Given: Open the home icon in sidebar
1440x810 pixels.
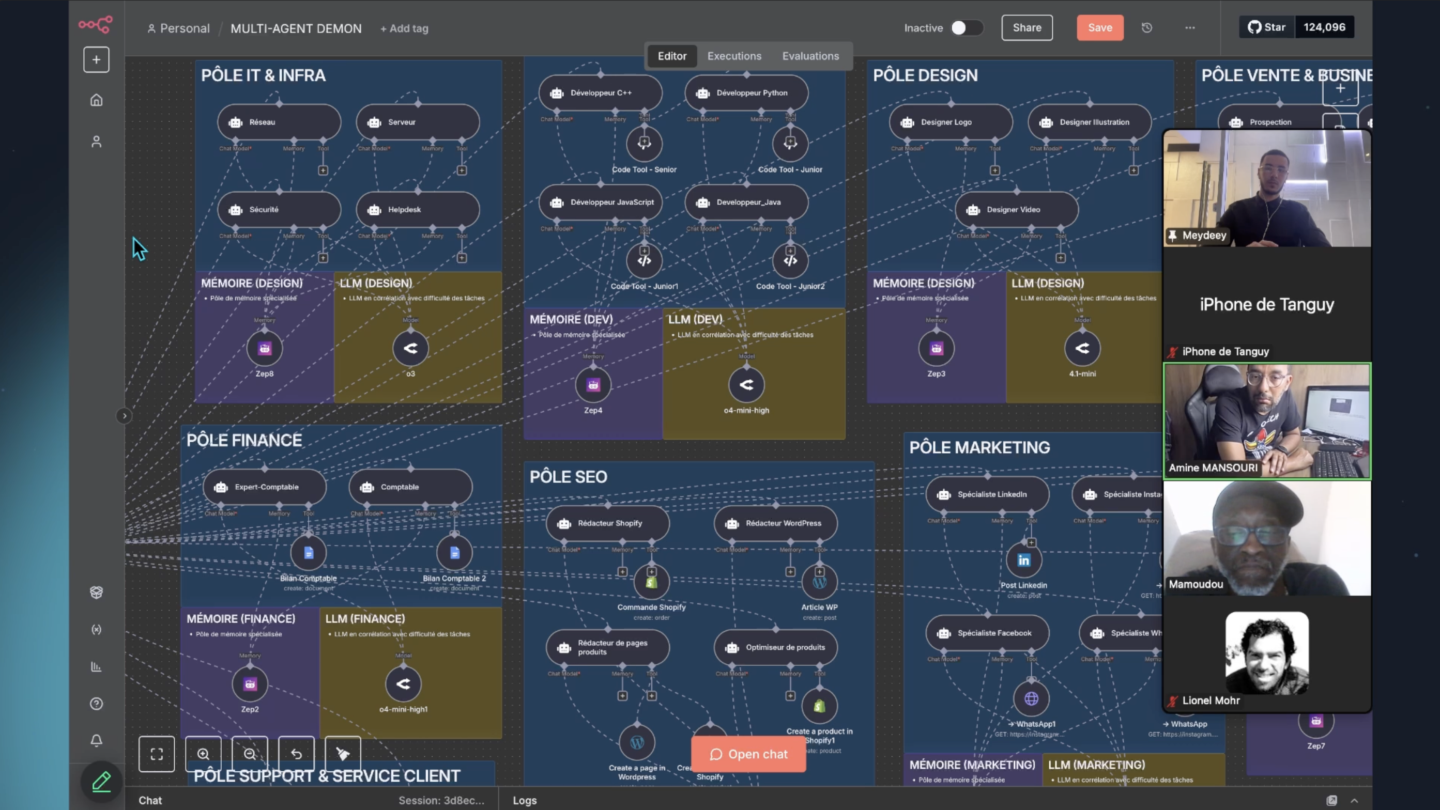Looking at the screenshot, I should tap(96, 100).
